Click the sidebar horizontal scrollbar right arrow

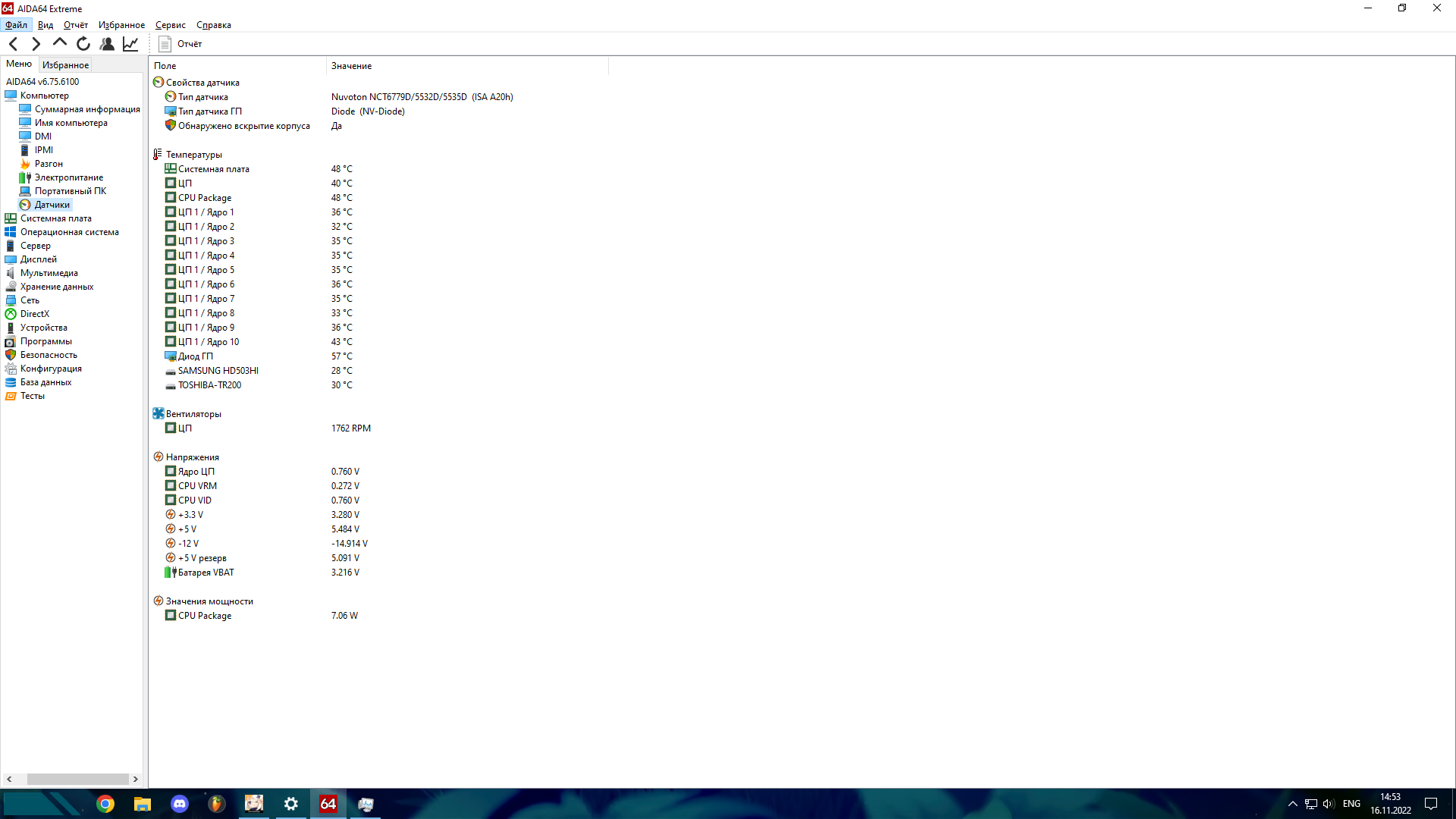click(x=136, y=779)
